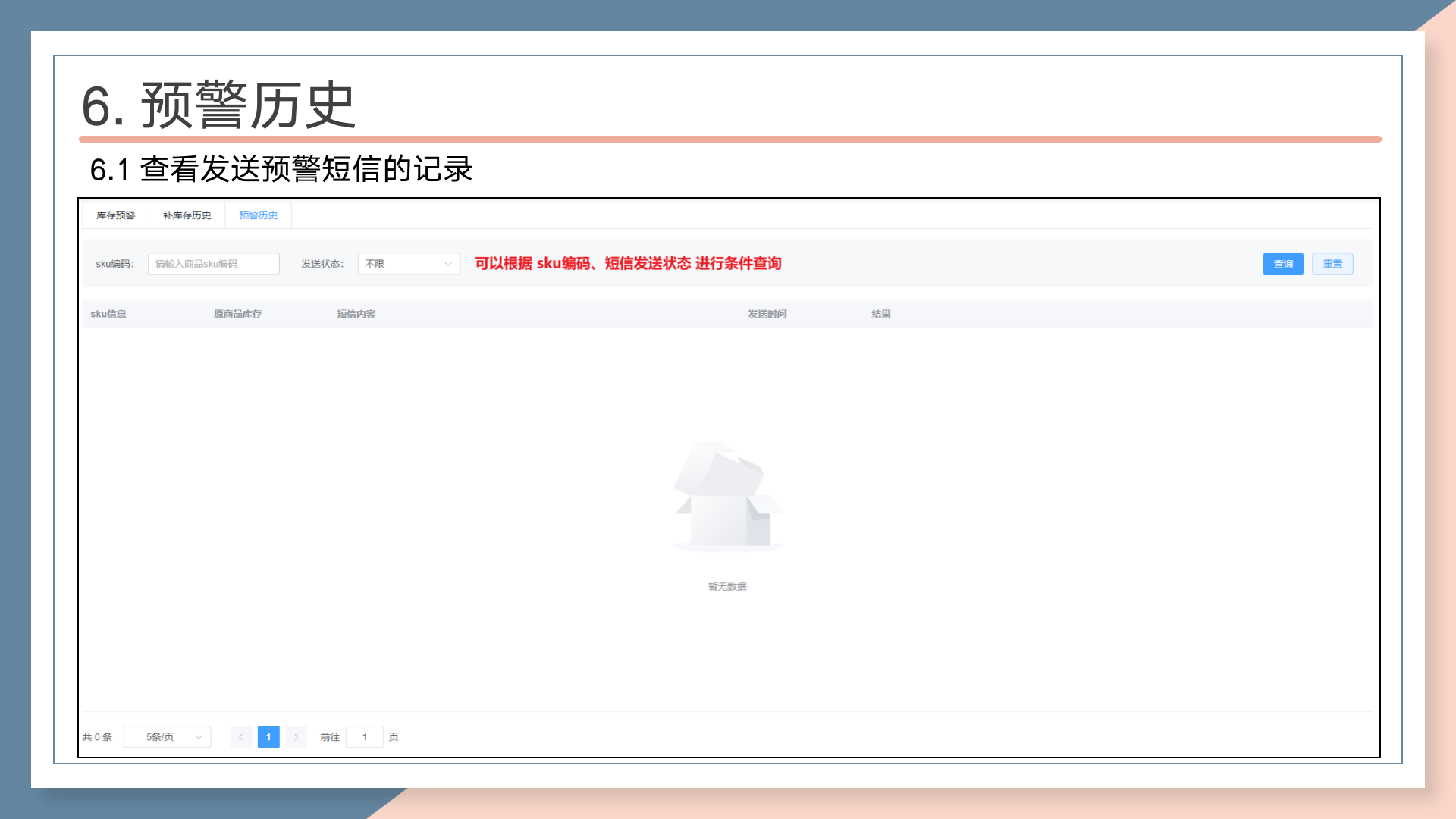Focus the sku编码 input field
This screenshot has height=819, width=1456.
coord(213,264)
